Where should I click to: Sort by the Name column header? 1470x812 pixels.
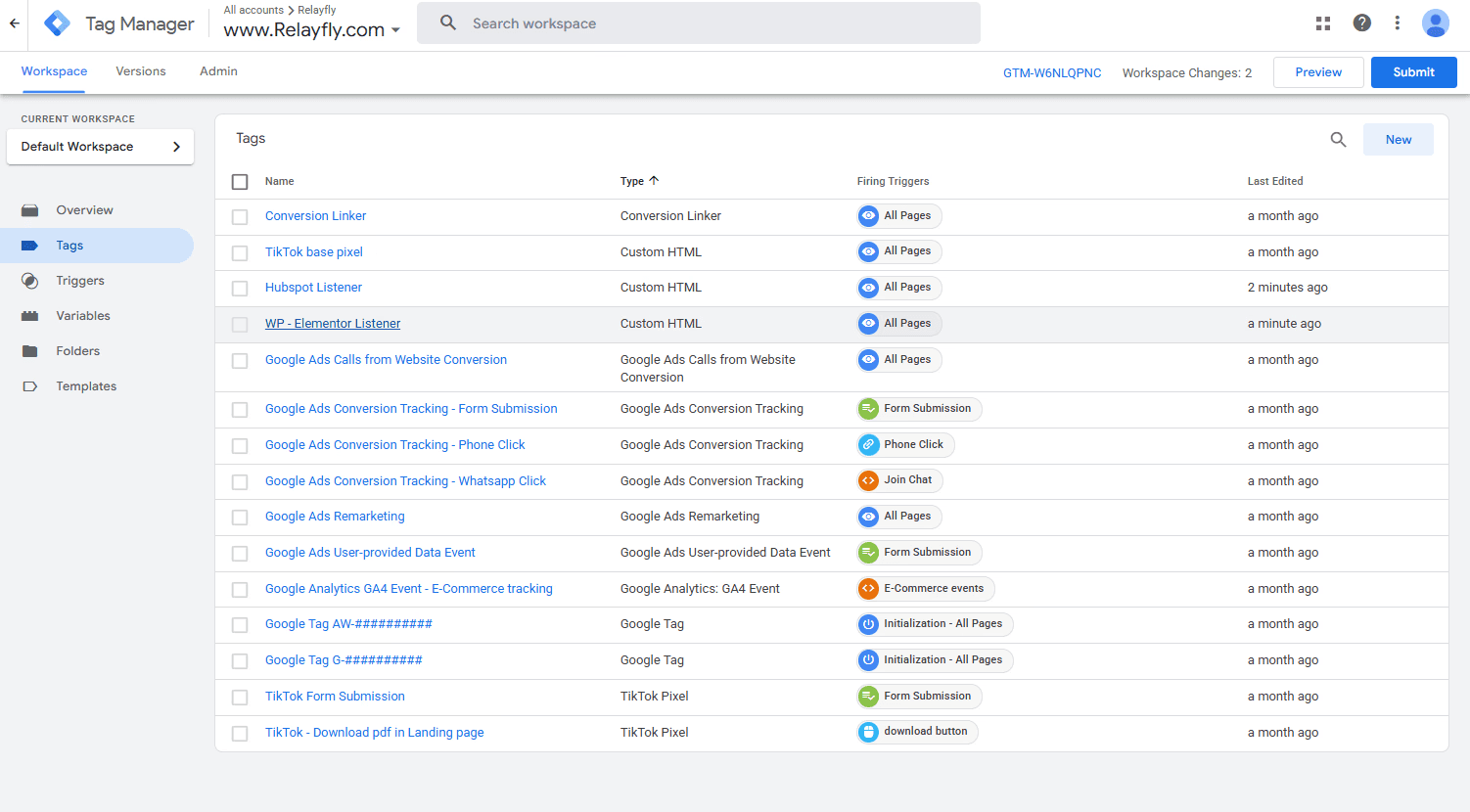click(280, 181)
